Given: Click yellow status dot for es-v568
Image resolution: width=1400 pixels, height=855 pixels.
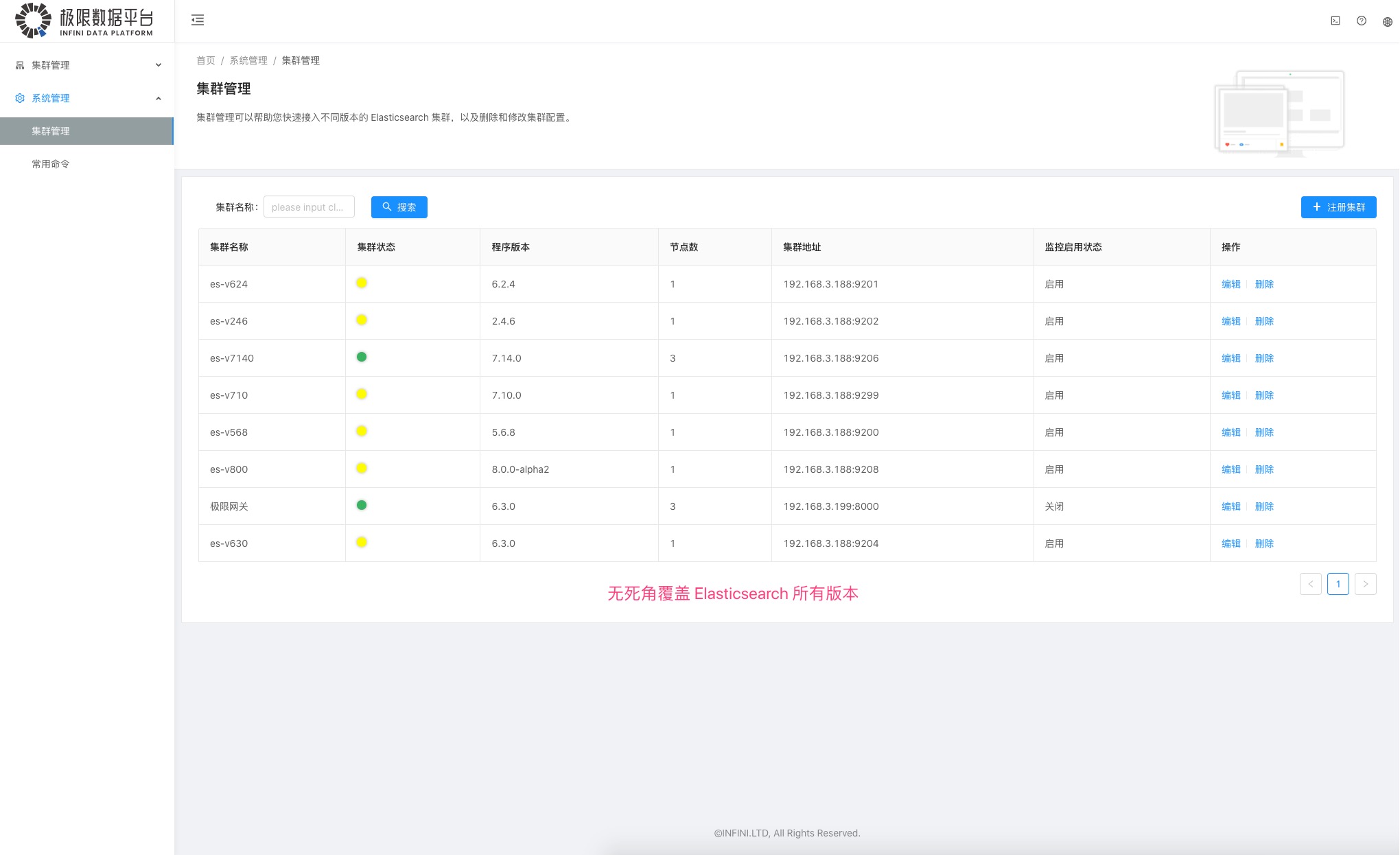Looking at the screenshot, I should (x=362, y=431).
